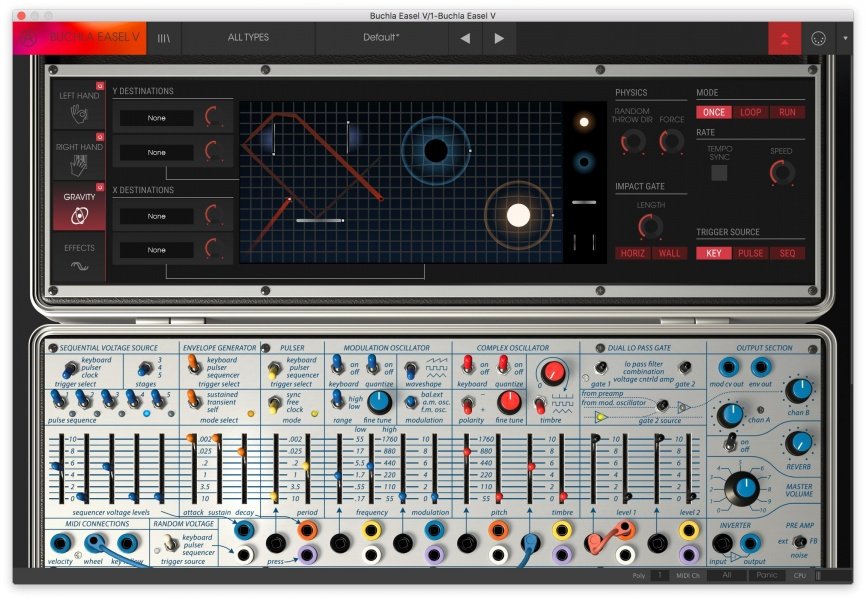
Task: Select the blue black hole object icon
Action: click(x=584, y=162)
